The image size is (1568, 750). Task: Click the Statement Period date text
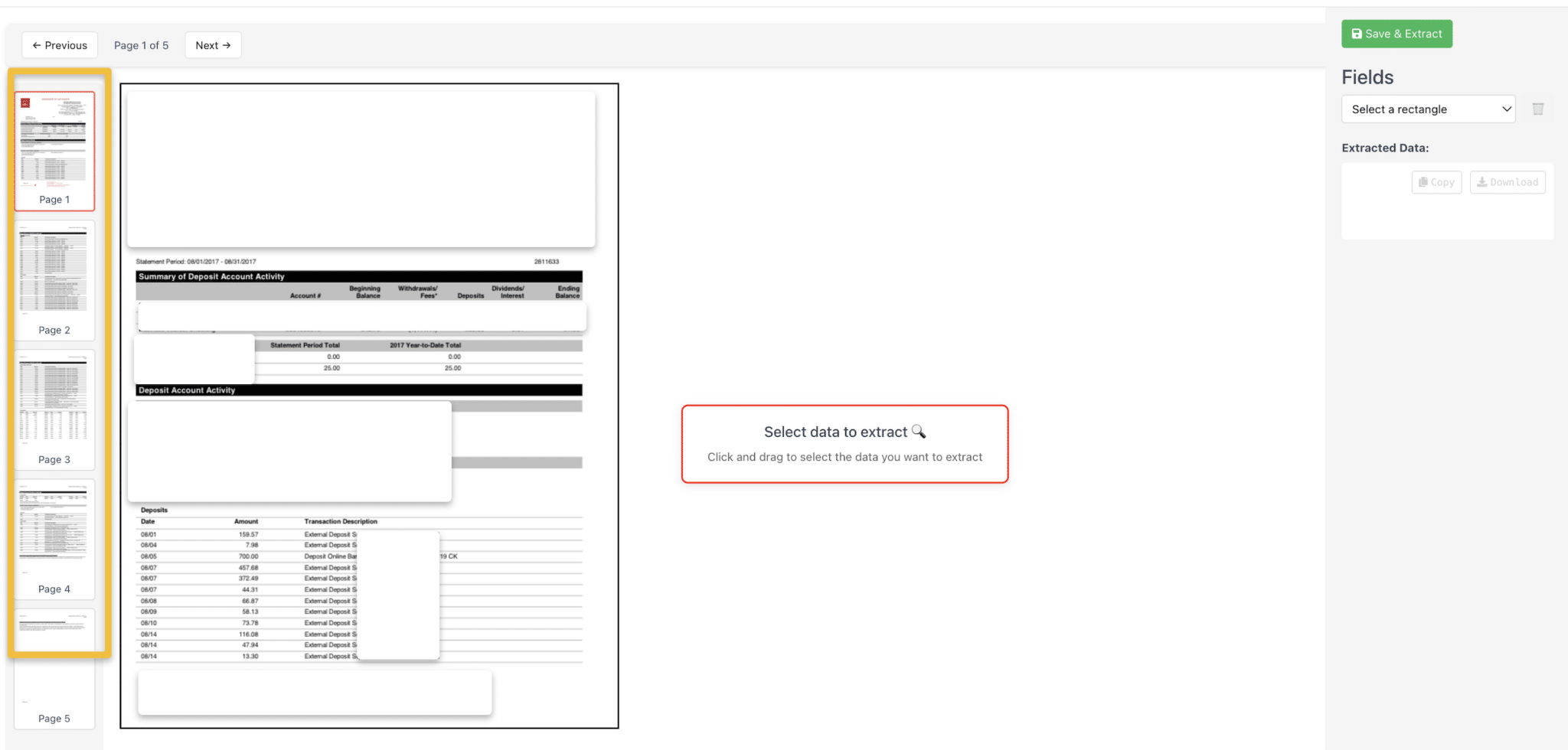196,262
